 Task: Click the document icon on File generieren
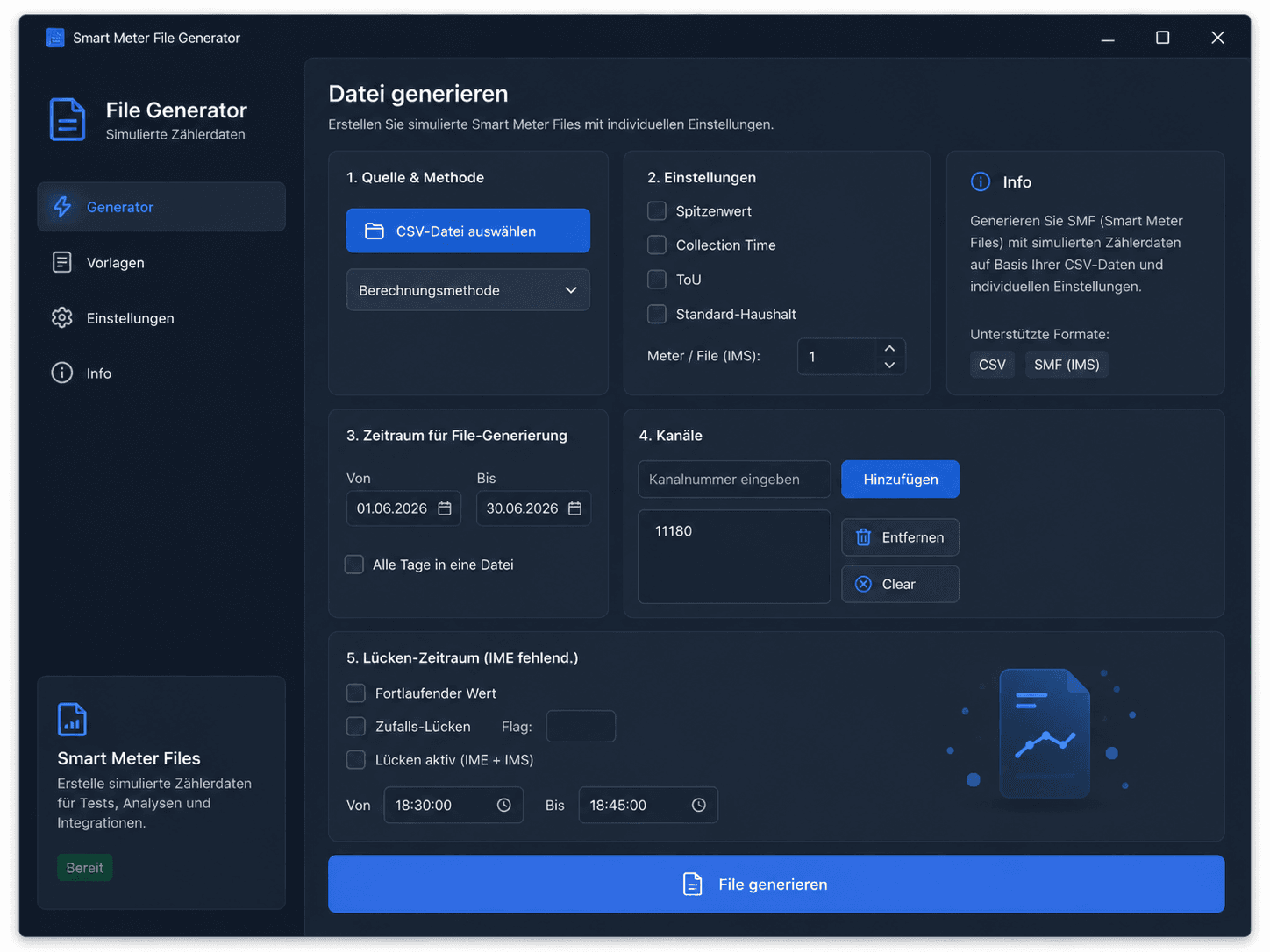pyautogui.click(x=693, y=884)
